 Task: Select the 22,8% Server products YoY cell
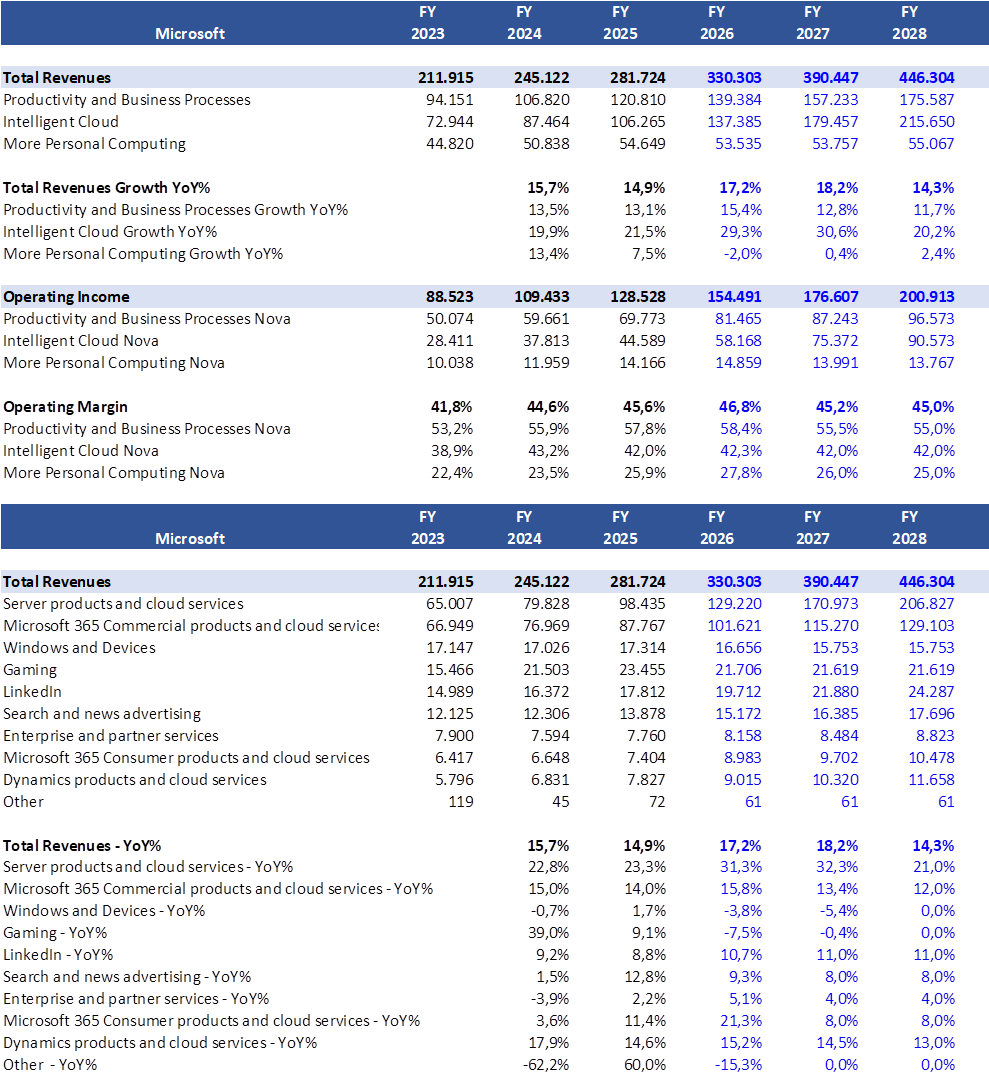point(548,867)
